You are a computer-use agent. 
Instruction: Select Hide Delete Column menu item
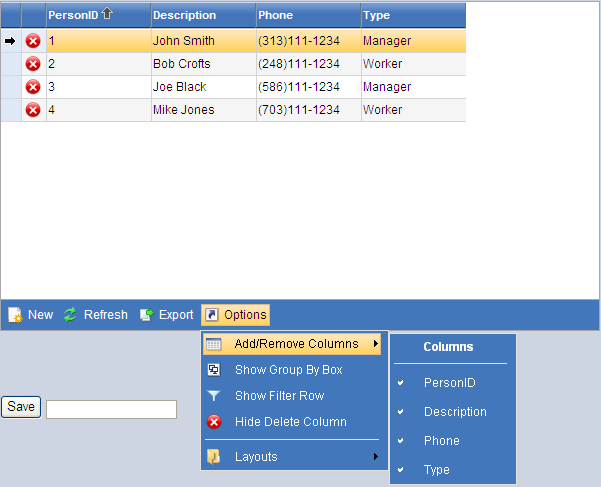[290, 422]
